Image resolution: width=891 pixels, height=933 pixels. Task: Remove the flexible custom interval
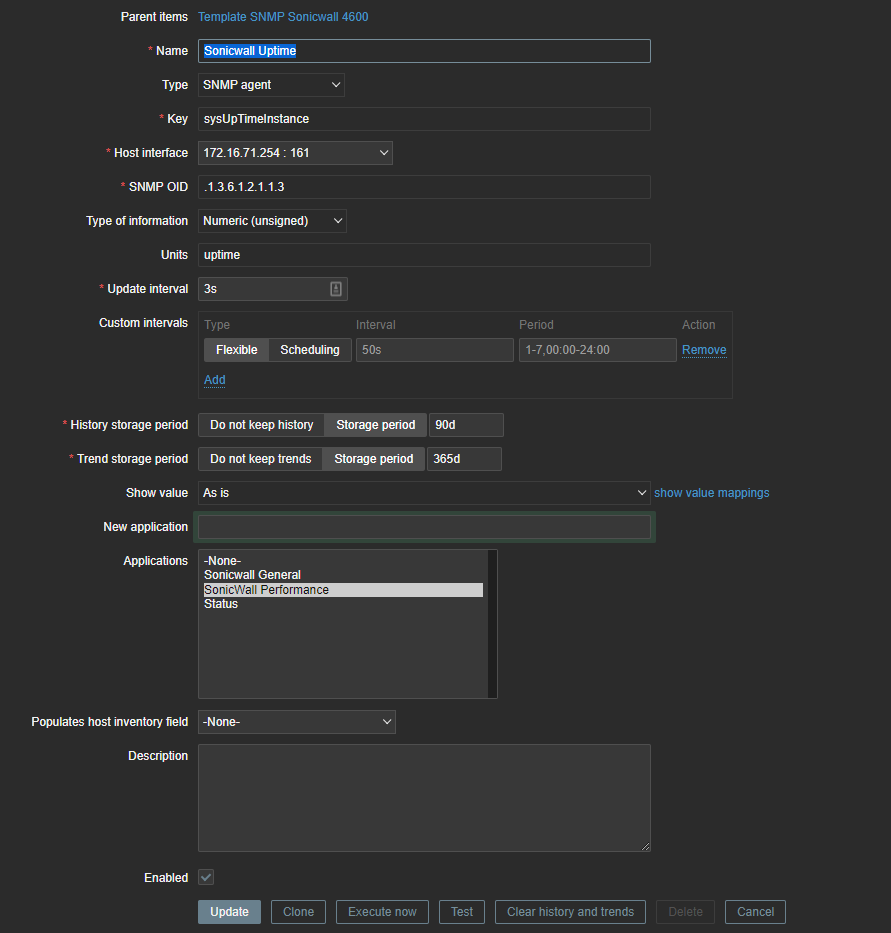click(704, 350)
